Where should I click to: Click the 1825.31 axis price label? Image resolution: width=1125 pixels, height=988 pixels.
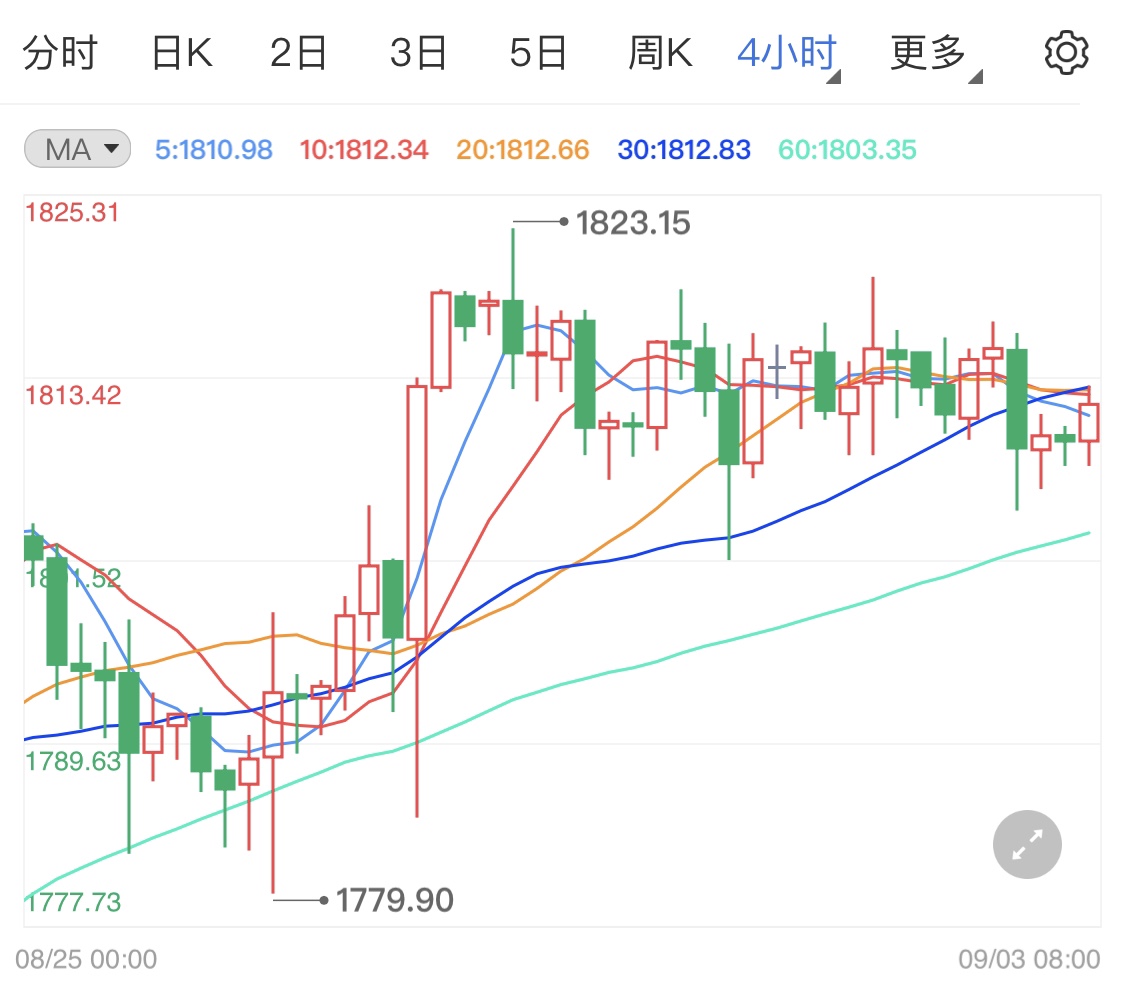72,212
